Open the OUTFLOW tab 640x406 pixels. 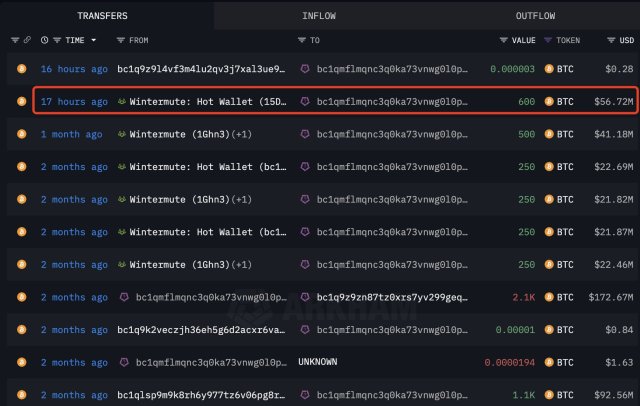pyautogui.click(x=535, y=16)
